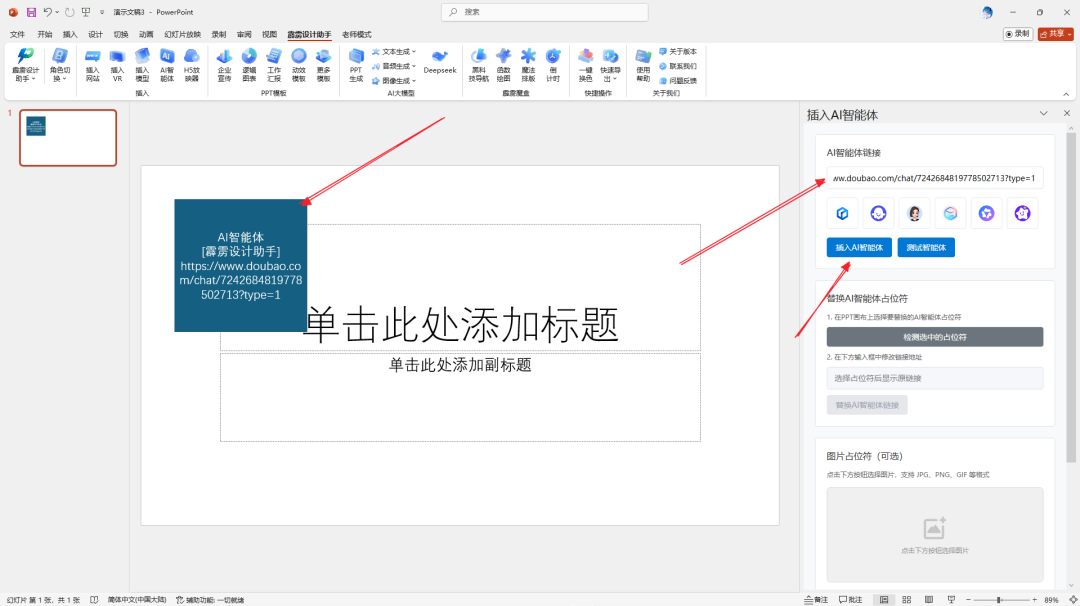Click the PPT生成 ribbon icon
This screenshot has width=1080, height=606.
click(356, 65)
